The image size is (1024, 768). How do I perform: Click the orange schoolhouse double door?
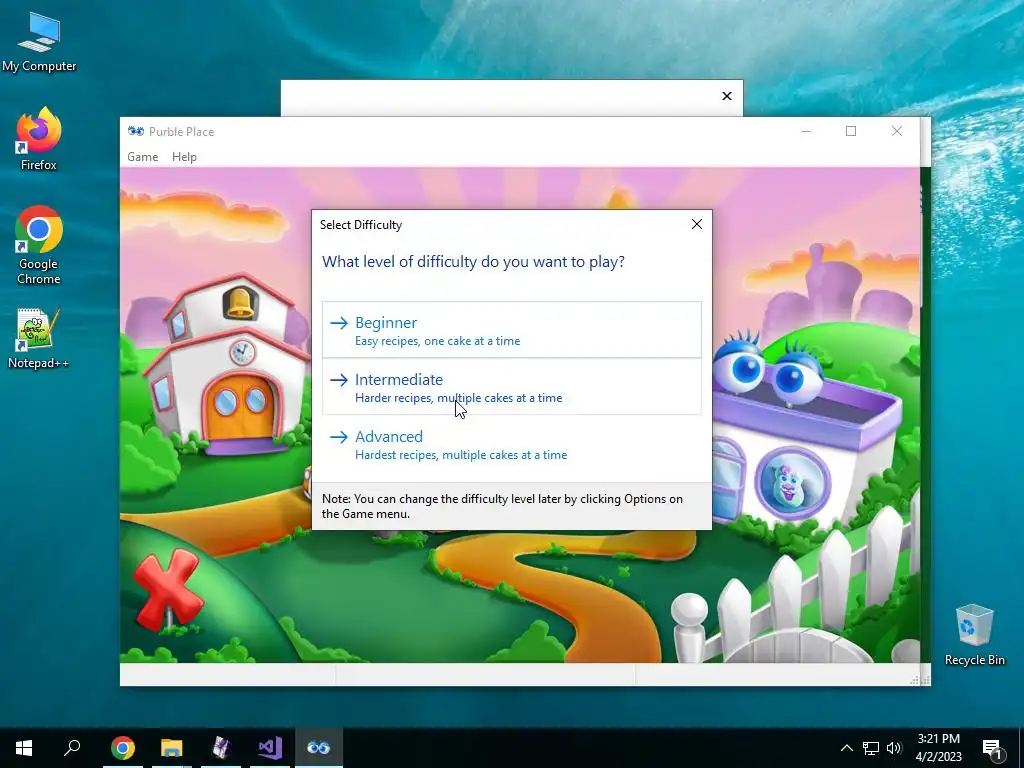(x=241, y=406)
